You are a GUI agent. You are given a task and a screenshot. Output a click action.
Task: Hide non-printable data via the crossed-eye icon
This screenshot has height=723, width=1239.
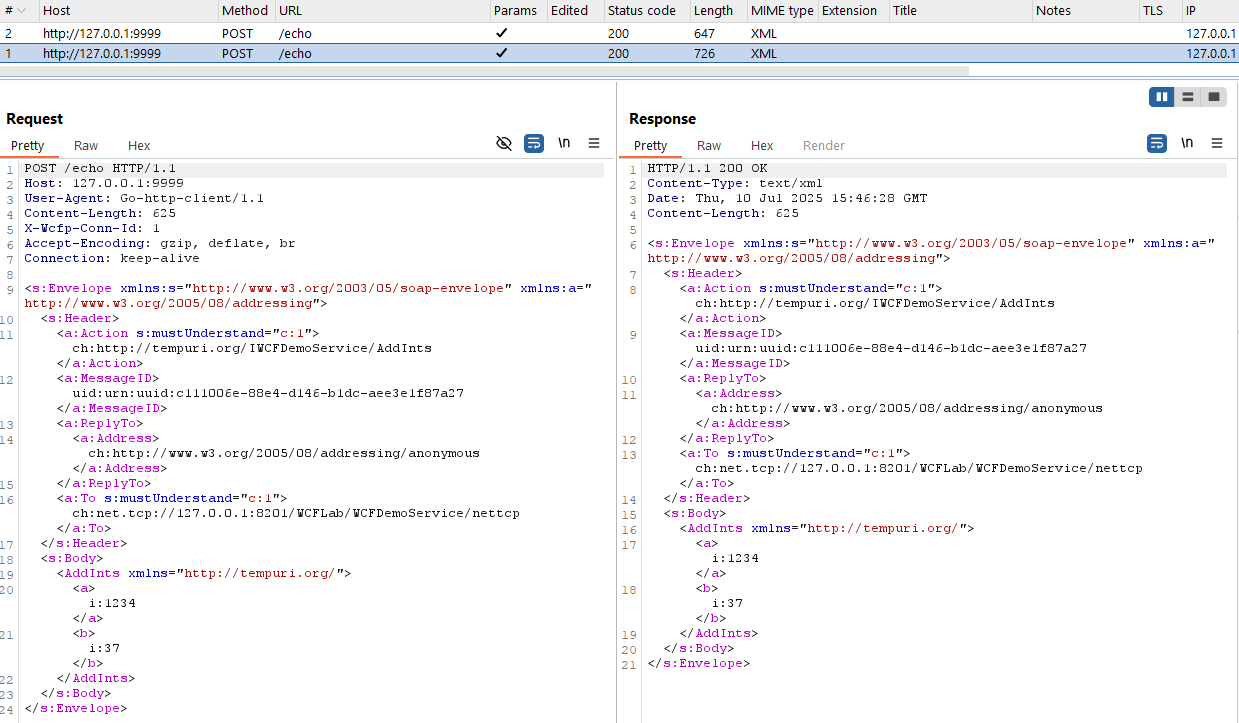pos(504,143)
